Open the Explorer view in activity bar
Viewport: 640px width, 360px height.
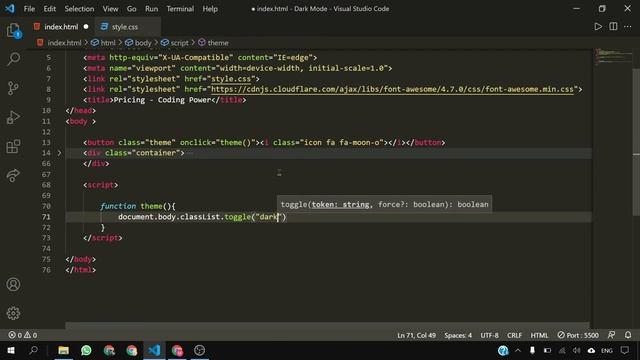coord(13,31)
